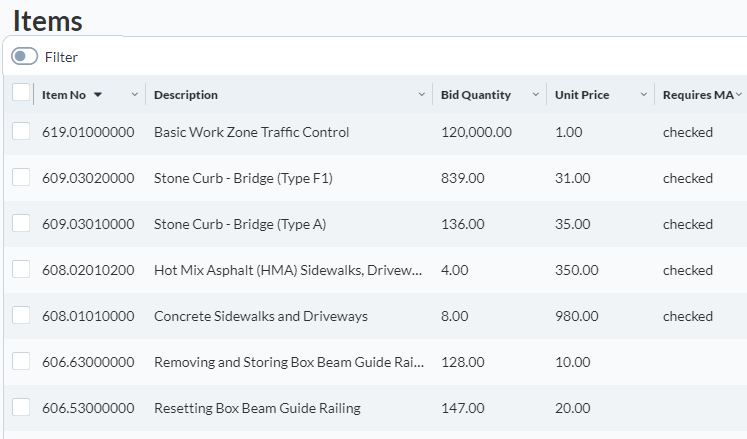The height and width of the screenshot is (439, 747).
Task: Tick checkbox for item 609.03010000
Action: (x=21, y=223)
